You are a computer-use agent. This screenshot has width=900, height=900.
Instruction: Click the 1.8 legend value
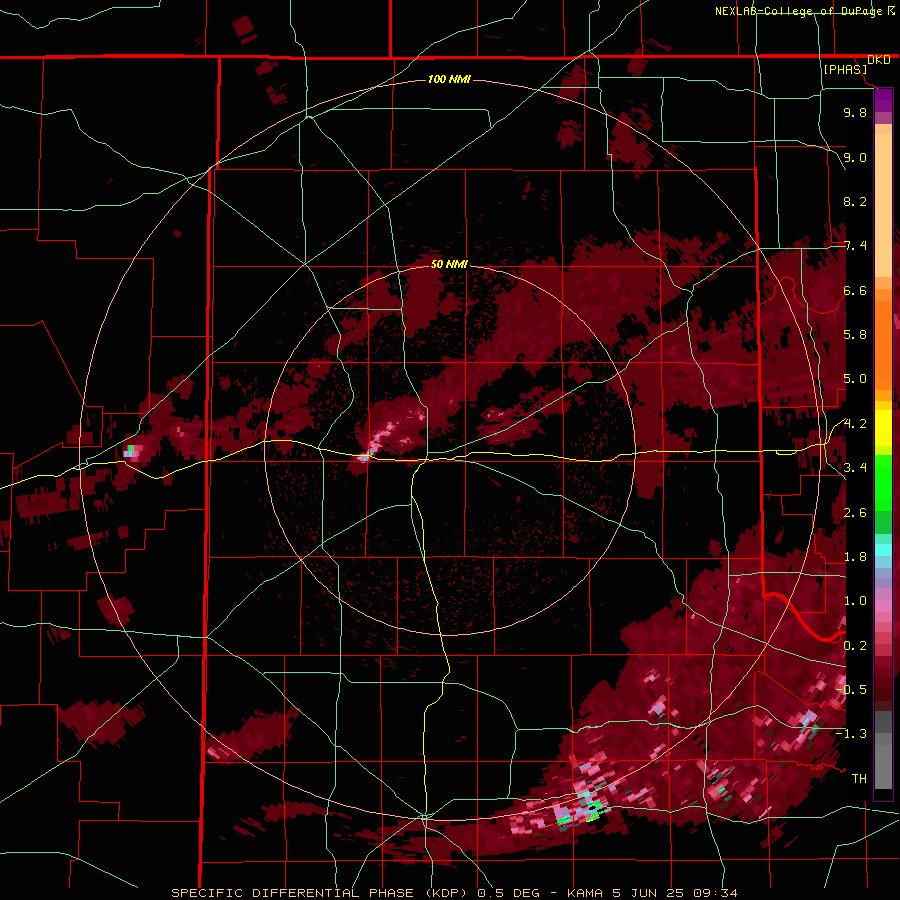[855, 557]
